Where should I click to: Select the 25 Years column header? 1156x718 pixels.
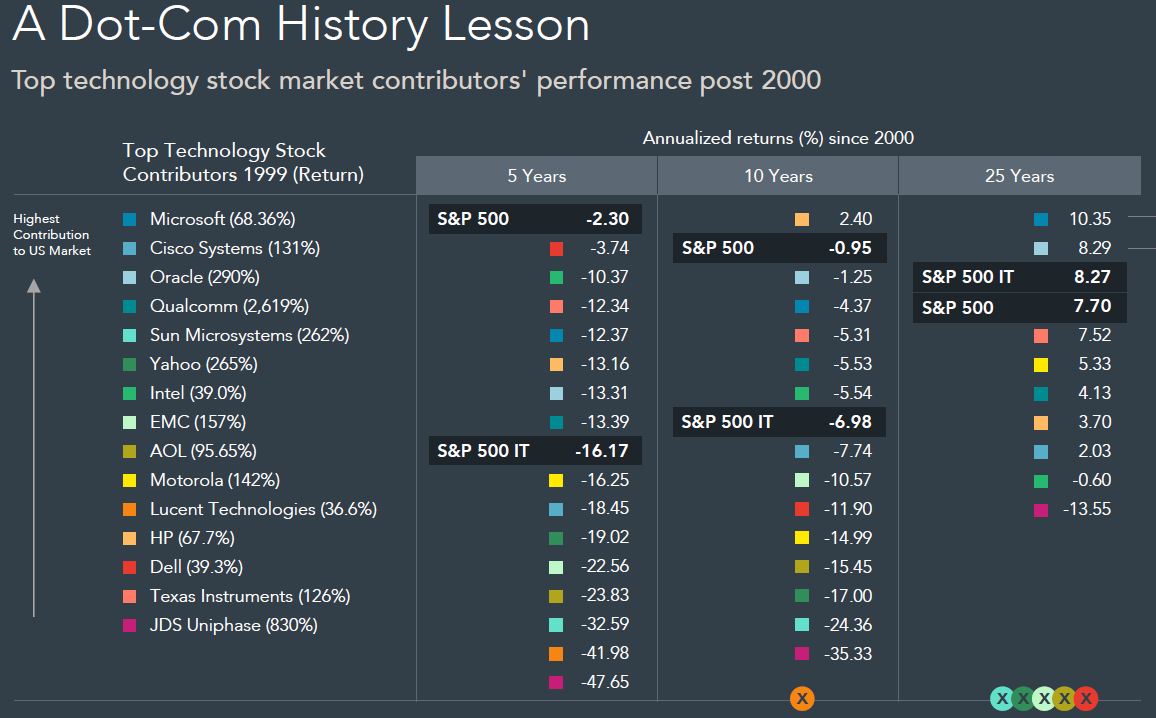(1019, 175)
